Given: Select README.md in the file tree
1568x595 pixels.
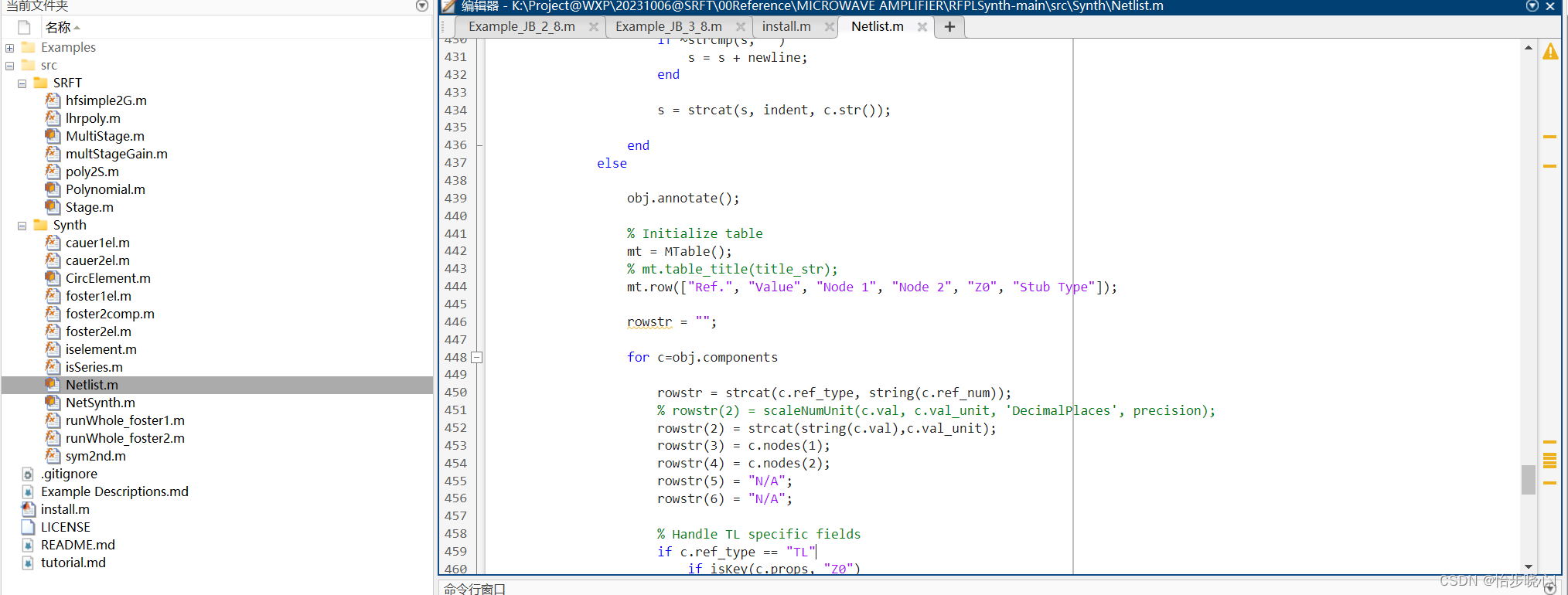Looking at the screenshot, I should tap(77, 545).
